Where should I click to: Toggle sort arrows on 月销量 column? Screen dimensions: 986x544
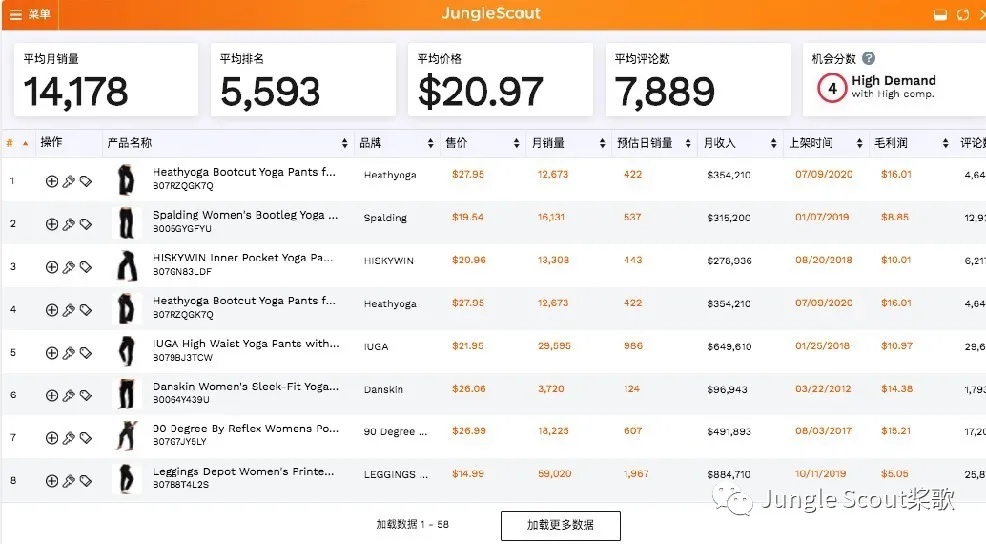[602, 143]
